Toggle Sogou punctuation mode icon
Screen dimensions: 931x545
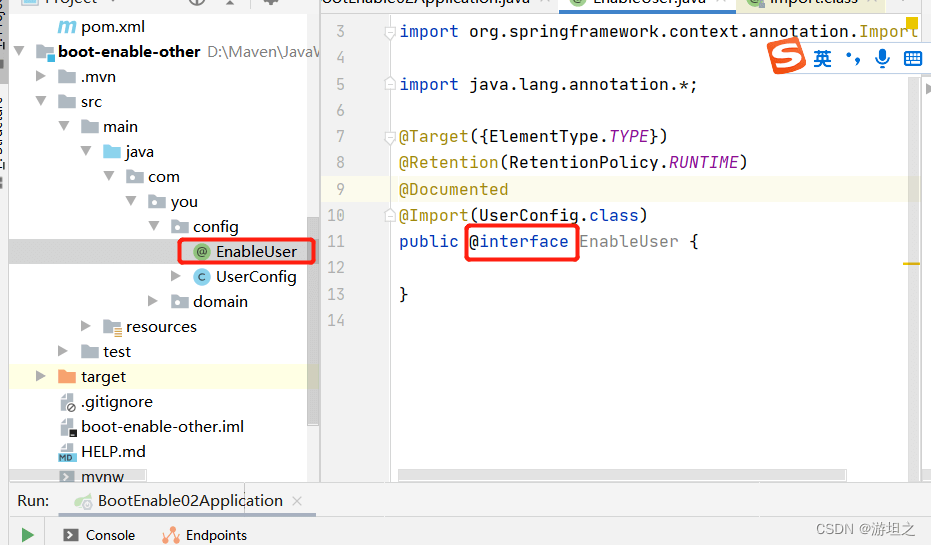pos(853,58)
